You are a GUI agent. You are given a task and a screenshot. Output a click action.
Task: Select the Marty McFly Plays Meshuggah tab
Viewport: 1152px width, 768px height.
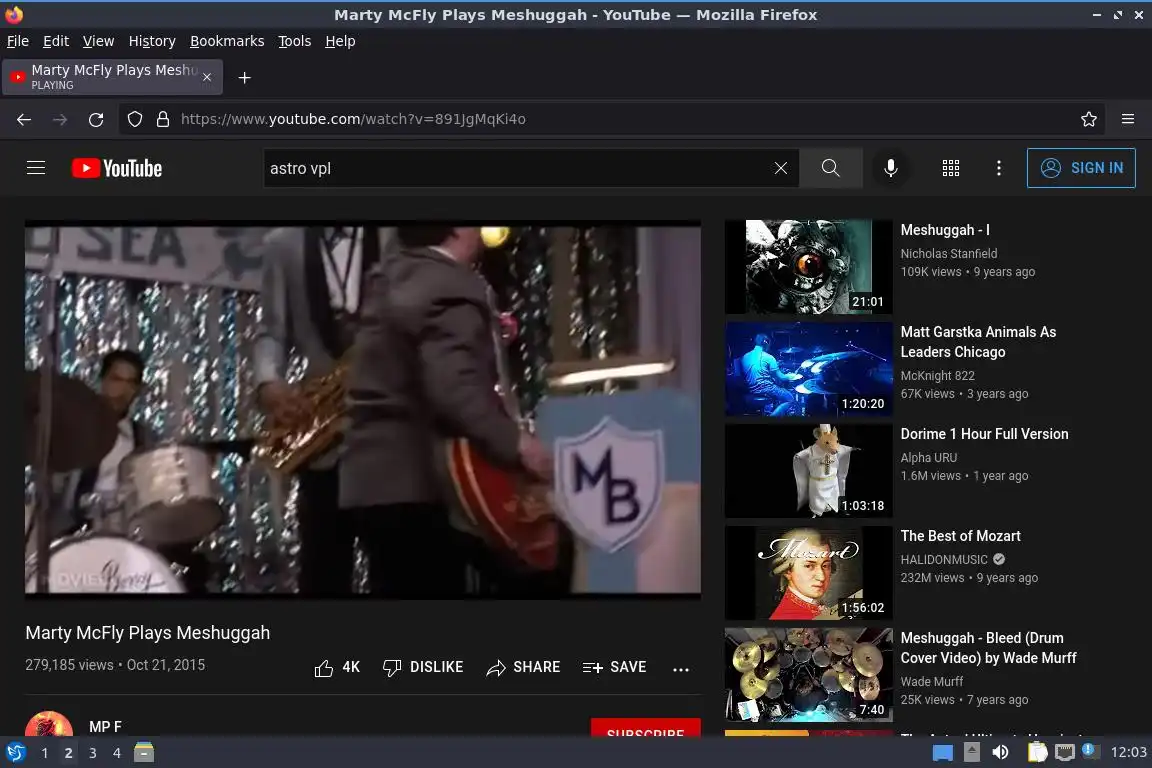tap(112, 77)
